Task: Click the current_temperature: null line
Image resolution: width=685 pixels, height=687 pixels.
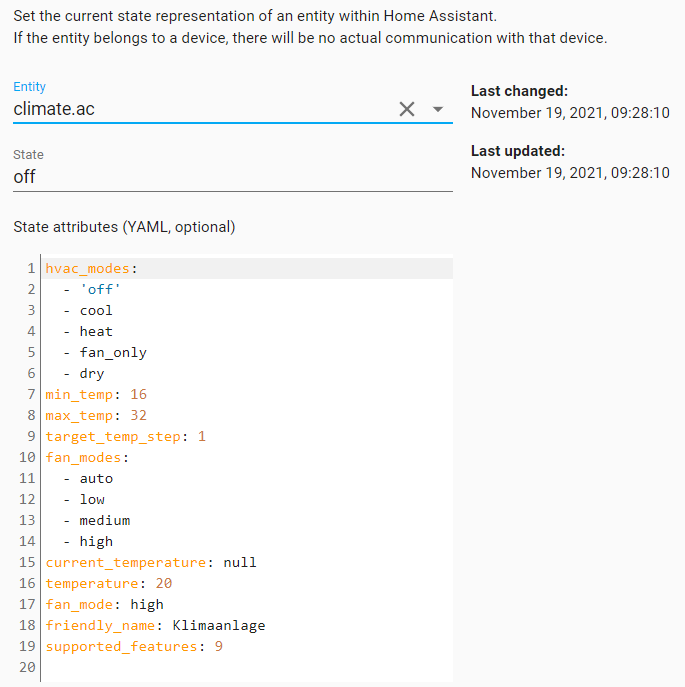Action: click(150, 562)
